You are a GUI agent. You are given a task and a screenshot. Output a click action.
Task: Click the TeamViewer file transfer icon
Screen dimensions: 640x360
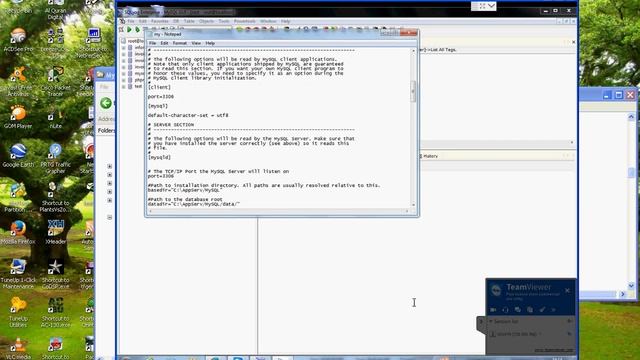point(530,310)
